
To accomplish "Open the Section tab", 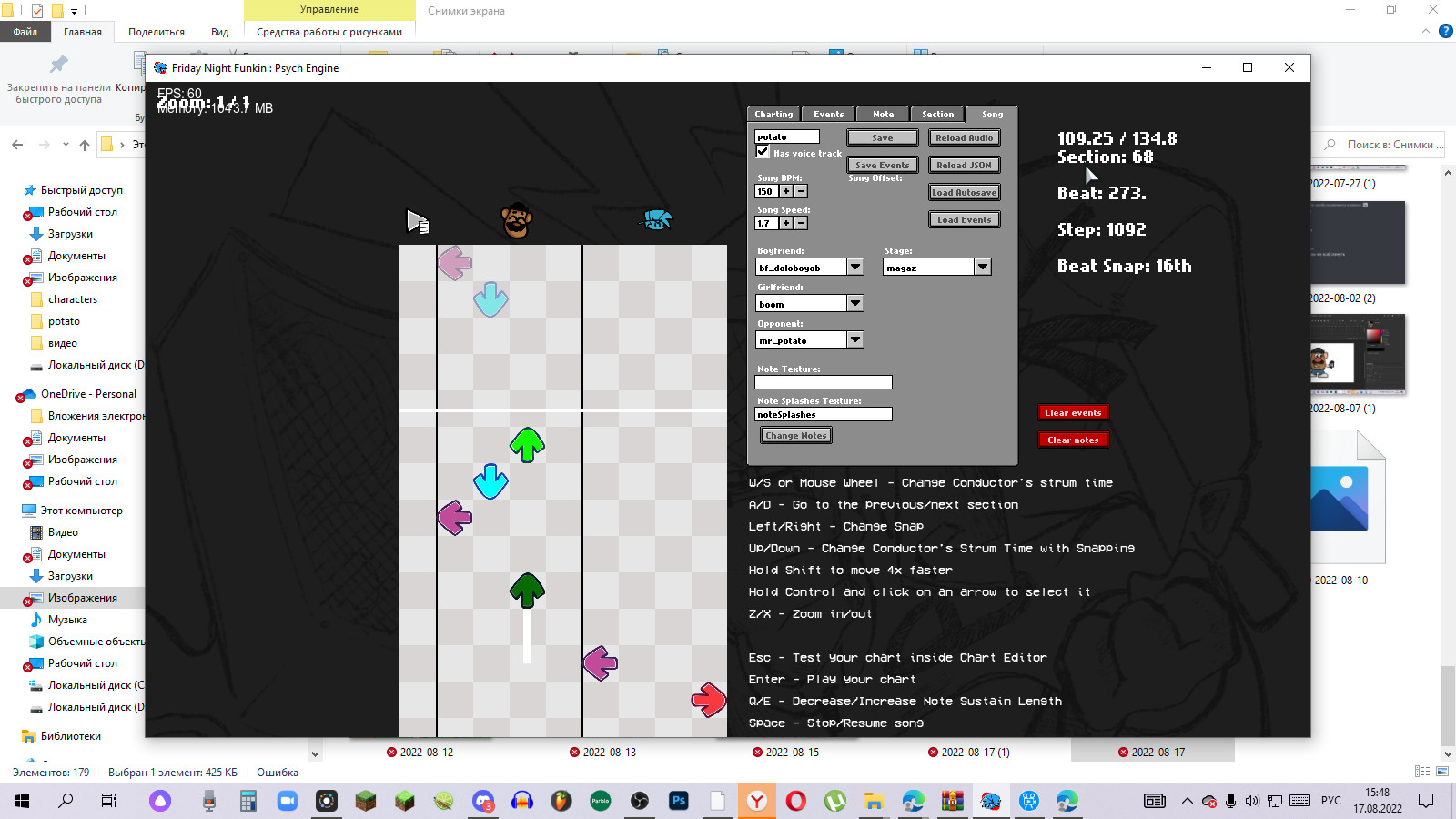I will (x=937, y=114).
